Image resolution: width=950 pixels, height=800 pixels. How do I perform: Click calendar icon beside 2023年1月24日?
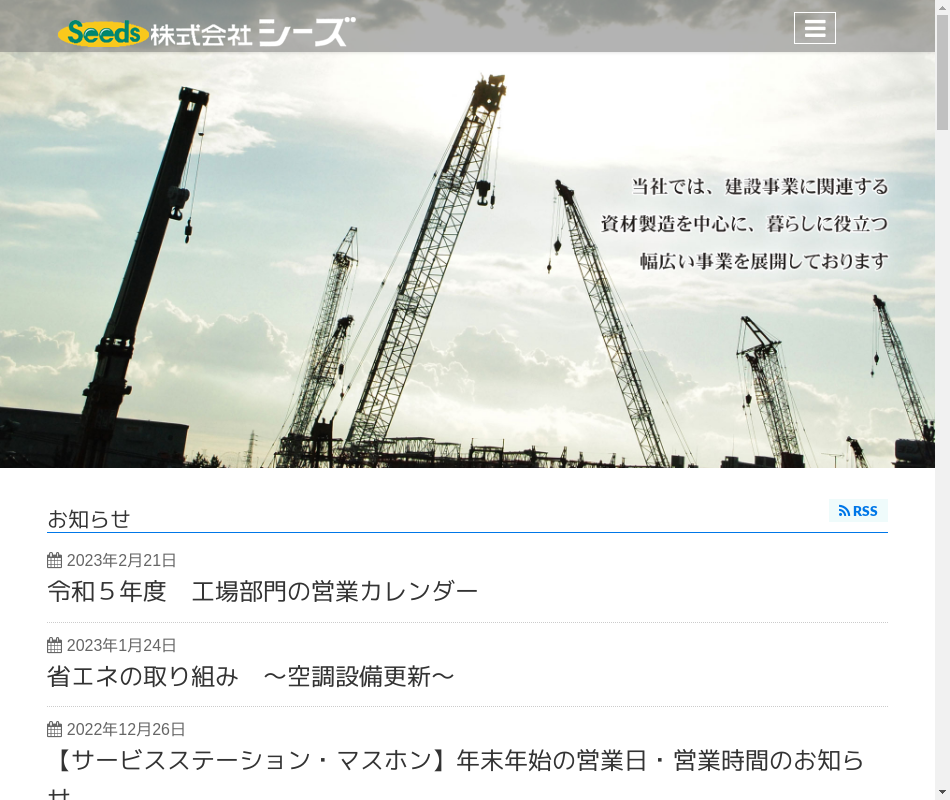pyautogui.click(x=55, y=645)
